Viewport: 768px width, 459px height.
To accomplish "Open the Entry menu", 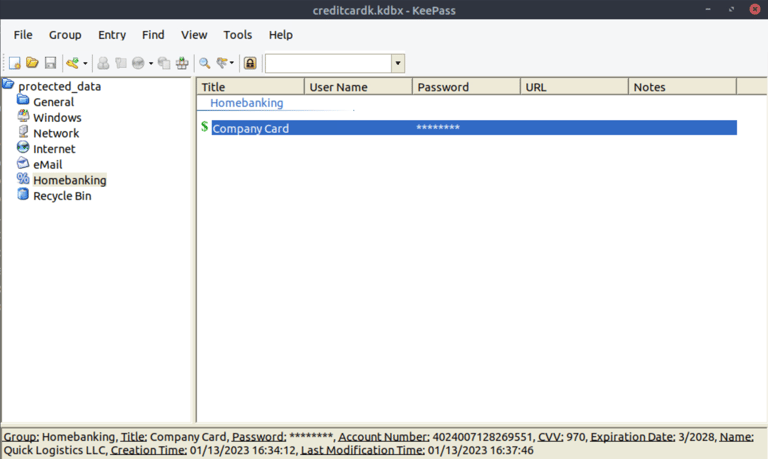I will 112,35.
